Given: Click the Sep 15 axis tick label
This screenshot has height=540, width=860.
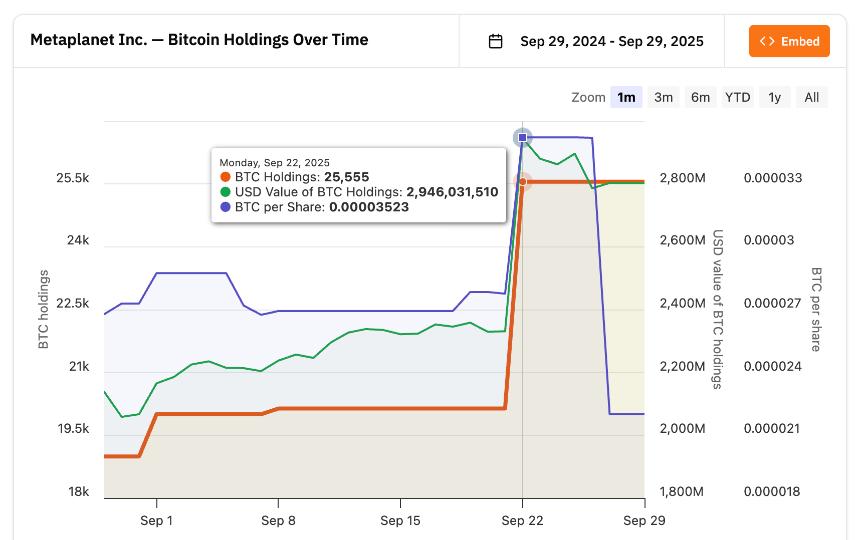Looking at the screenshot, I should pos(400,521).
